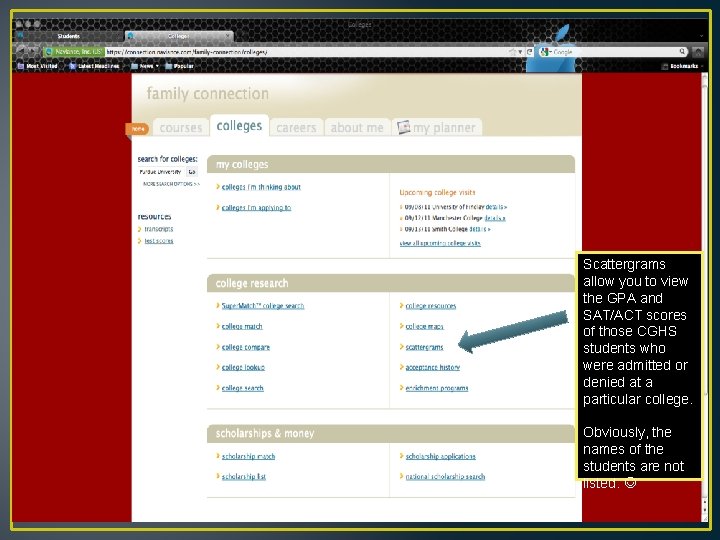The height and width of the screenshot is (540, 720).
Task: Open the Bookmarks menu on toolbar
Action: click(681, 66)
